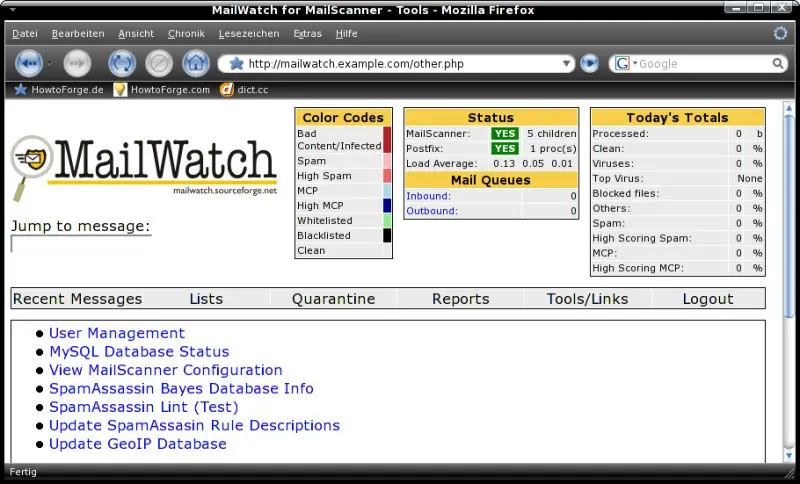Click the Postfix YES status badge

[505, 148]
